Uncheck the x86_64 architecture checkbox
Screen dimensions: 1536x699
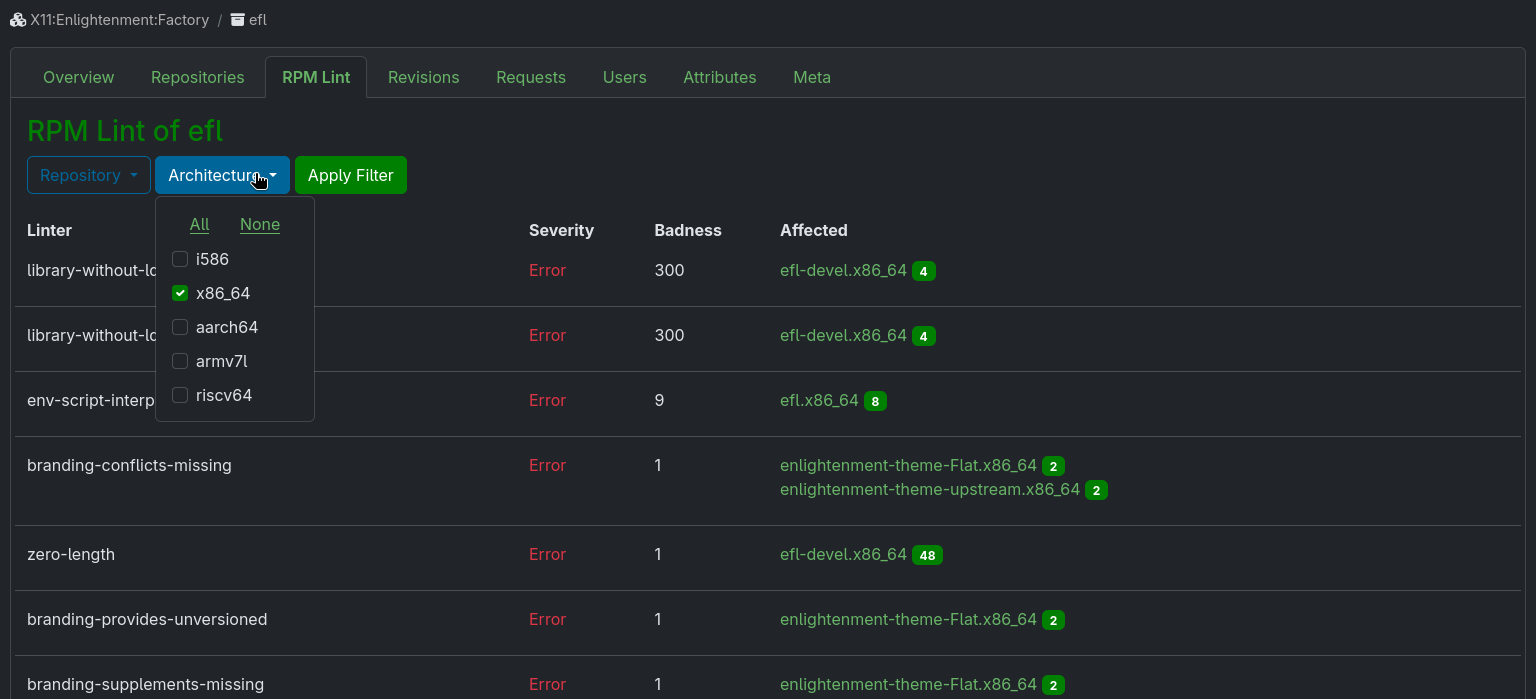coord(180,293)
